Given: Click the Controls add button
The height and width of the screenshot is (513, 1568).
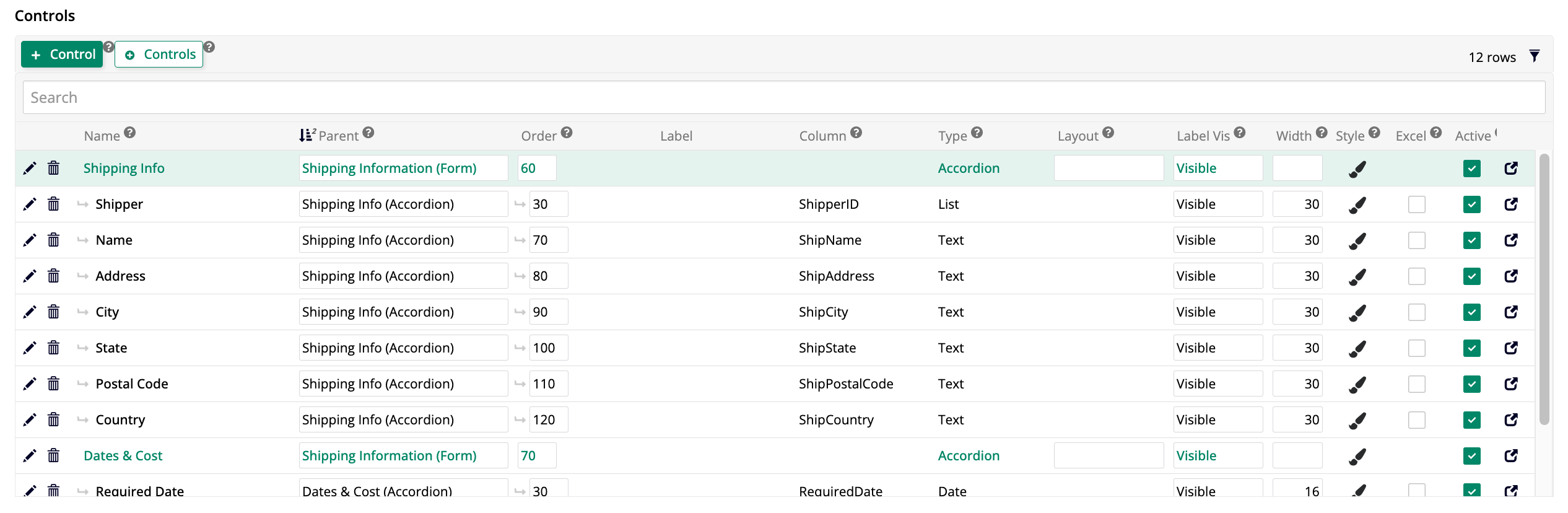Looking at the screenshot, I should (x=159, y=55).
